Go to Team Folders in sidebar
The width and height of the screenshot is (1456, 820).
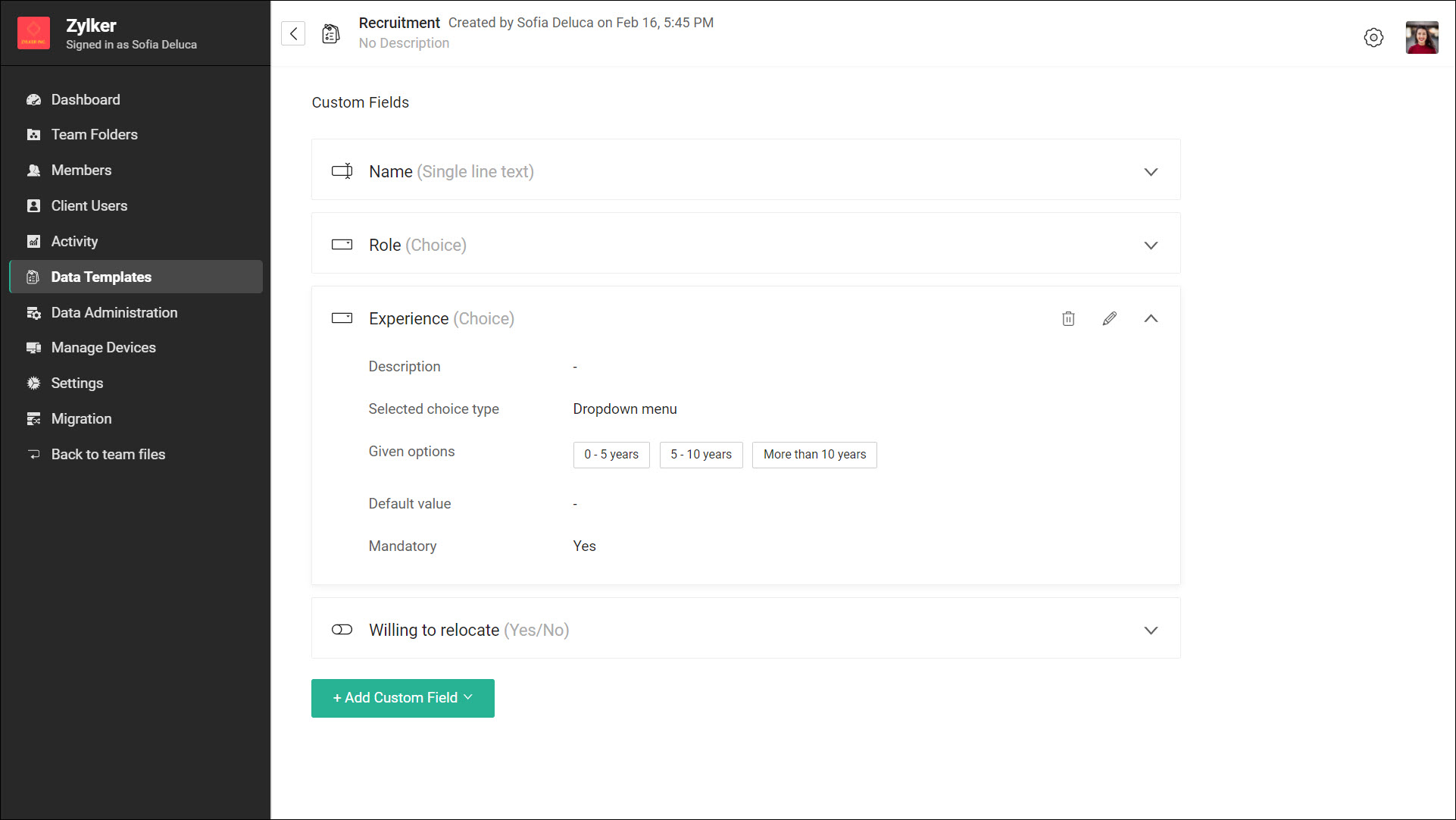tap(94, 135)
